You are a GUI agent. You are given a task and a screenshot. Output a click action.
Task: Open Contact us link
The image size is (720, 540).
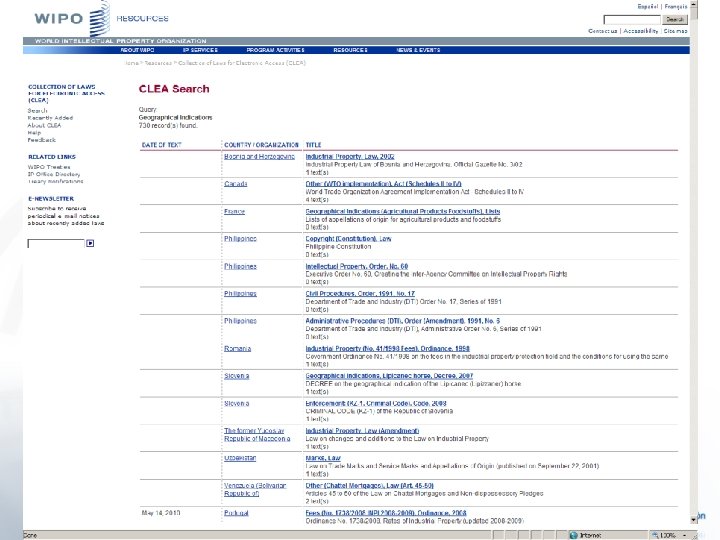click(x=602, y=31)
